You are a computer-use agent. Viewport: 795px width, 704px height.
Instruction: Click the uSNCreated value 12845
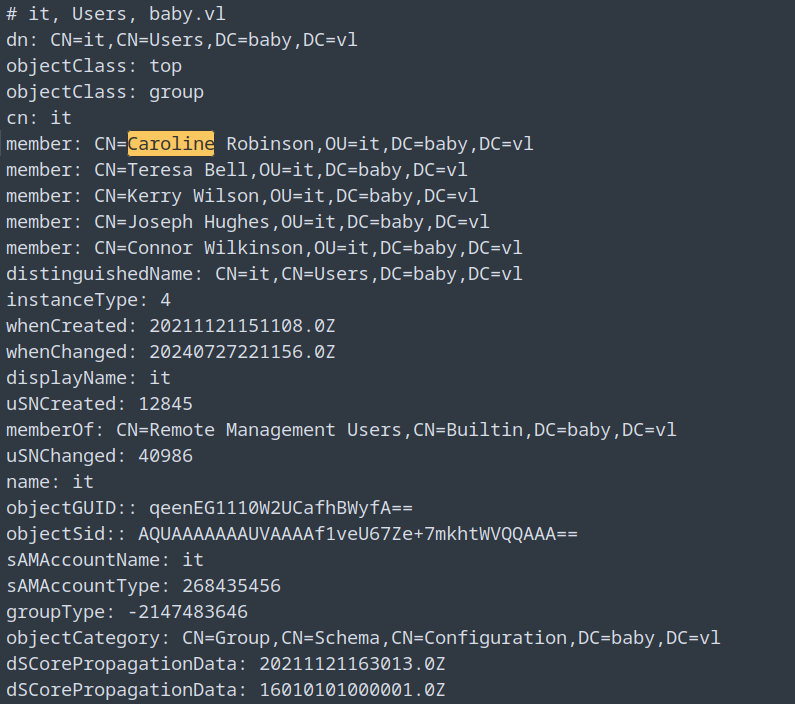[x=165, y=404]
